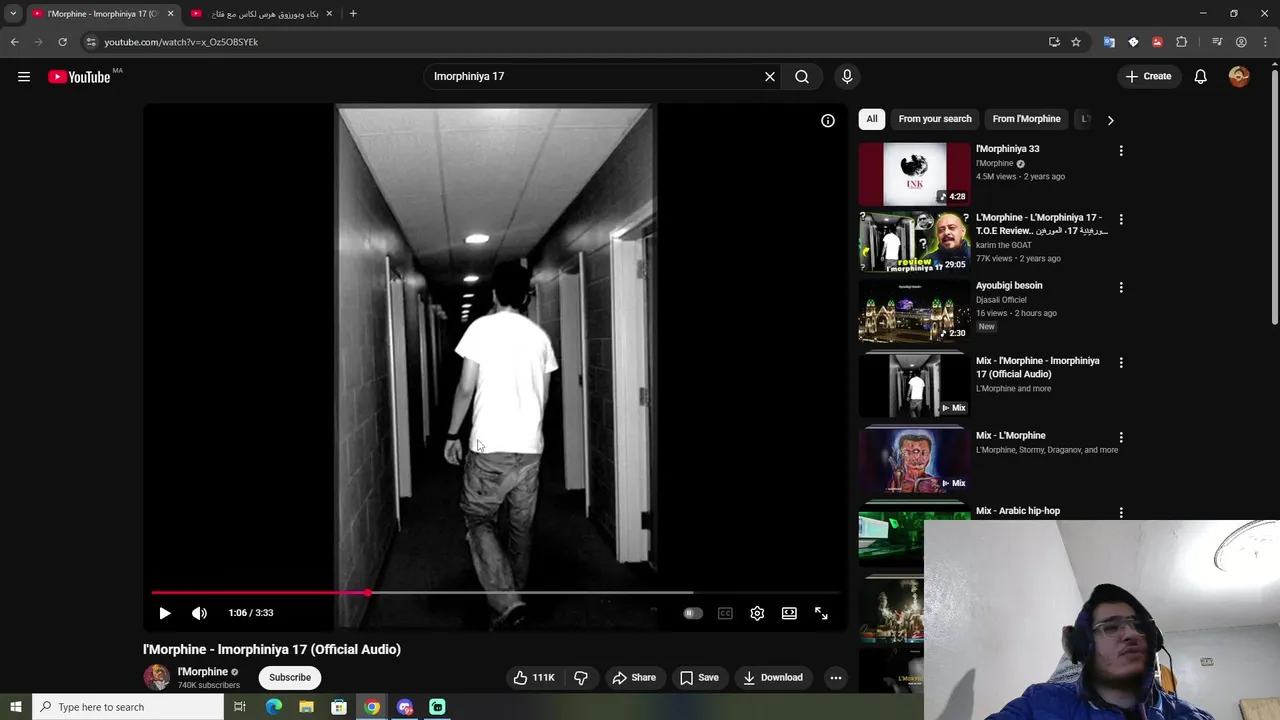
Task: Download this video
Action: pos(773,678)
